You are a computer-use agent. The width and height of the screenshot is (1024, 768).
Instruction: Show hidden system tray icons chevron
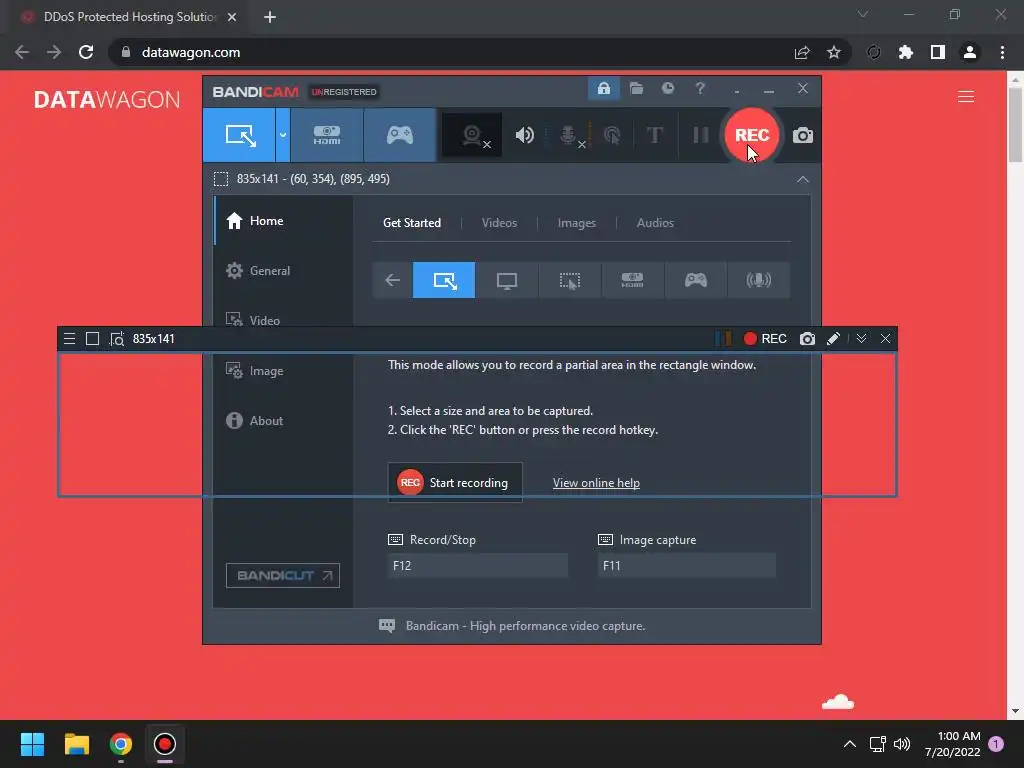coord(850,744)
